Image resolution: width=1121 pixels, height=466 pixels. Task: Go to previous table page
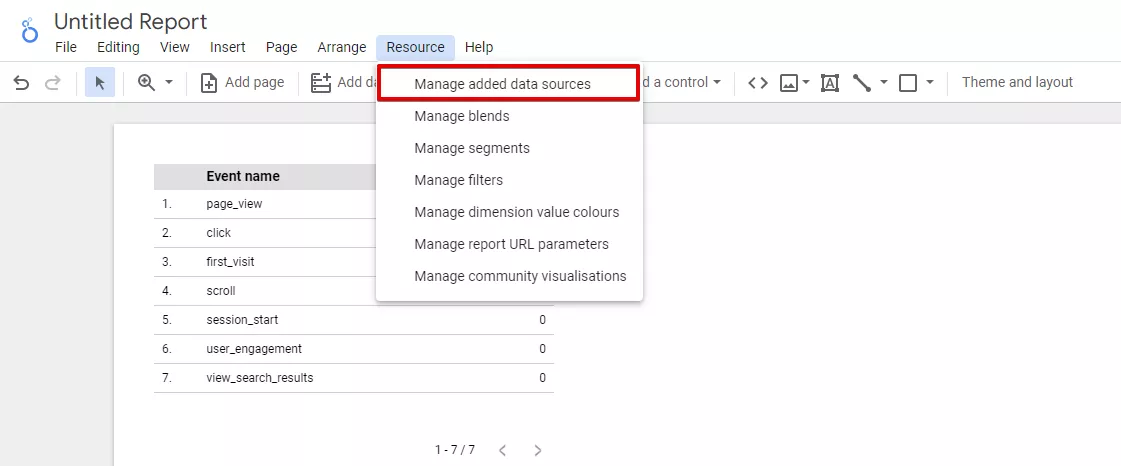(503, 450)
